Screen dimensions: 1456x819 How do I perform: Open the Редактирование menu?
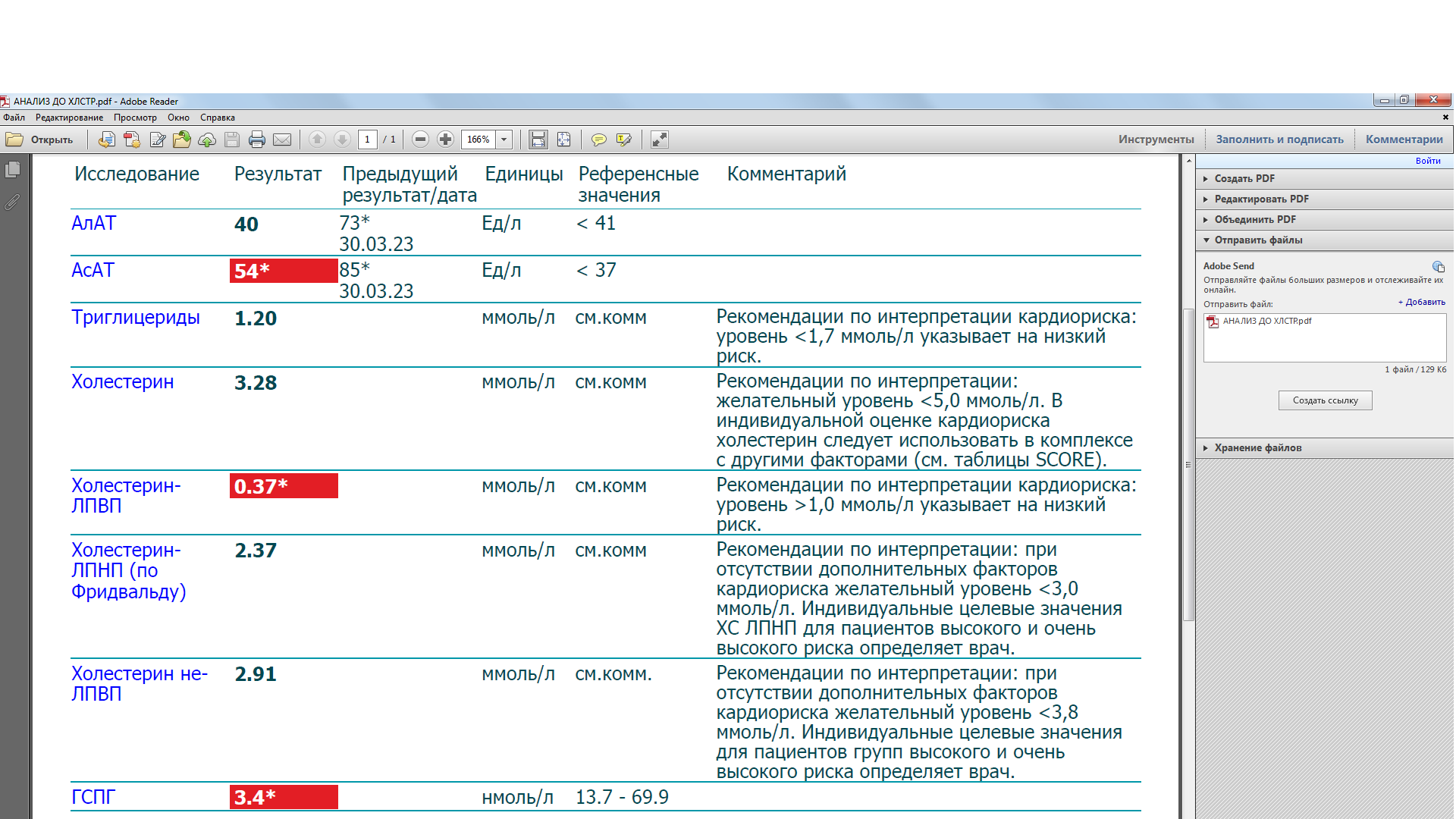tap(69, 118)
